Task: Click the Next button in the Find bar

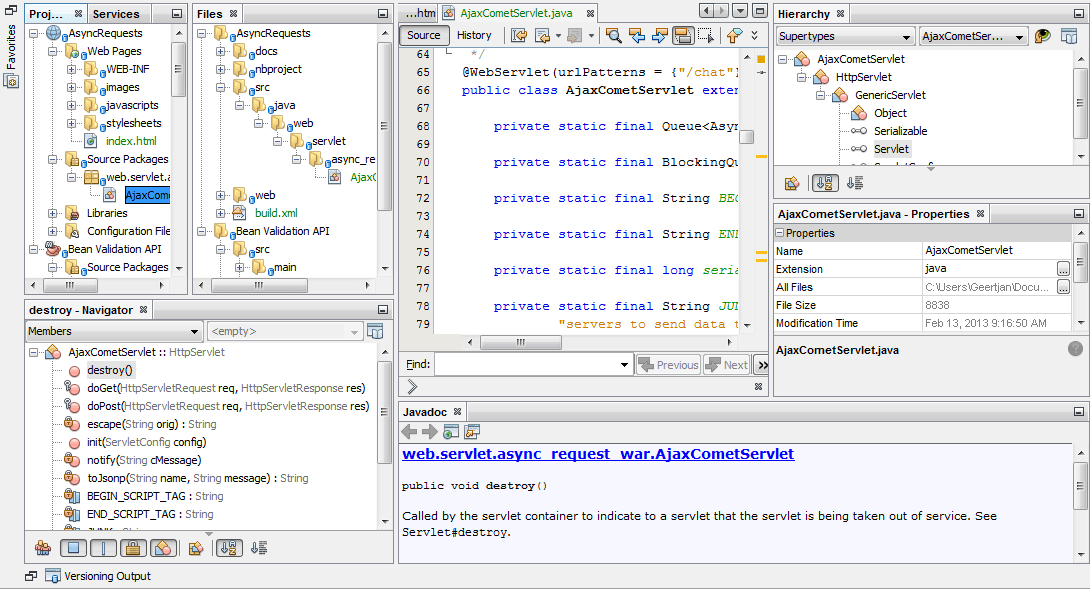Action: [726, 364]
